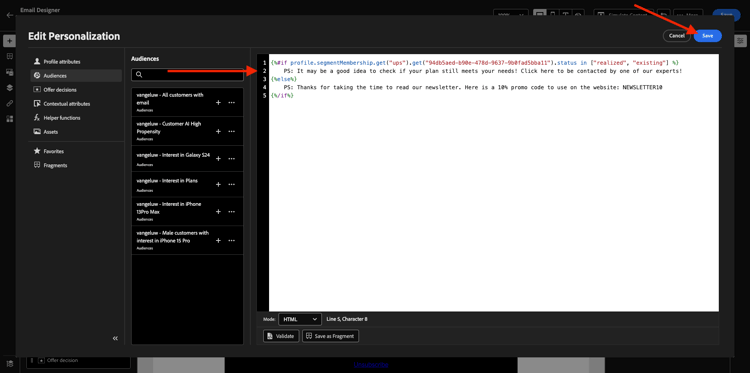Add 'Customer AI High Propensity' audience

tap(218, 131)
